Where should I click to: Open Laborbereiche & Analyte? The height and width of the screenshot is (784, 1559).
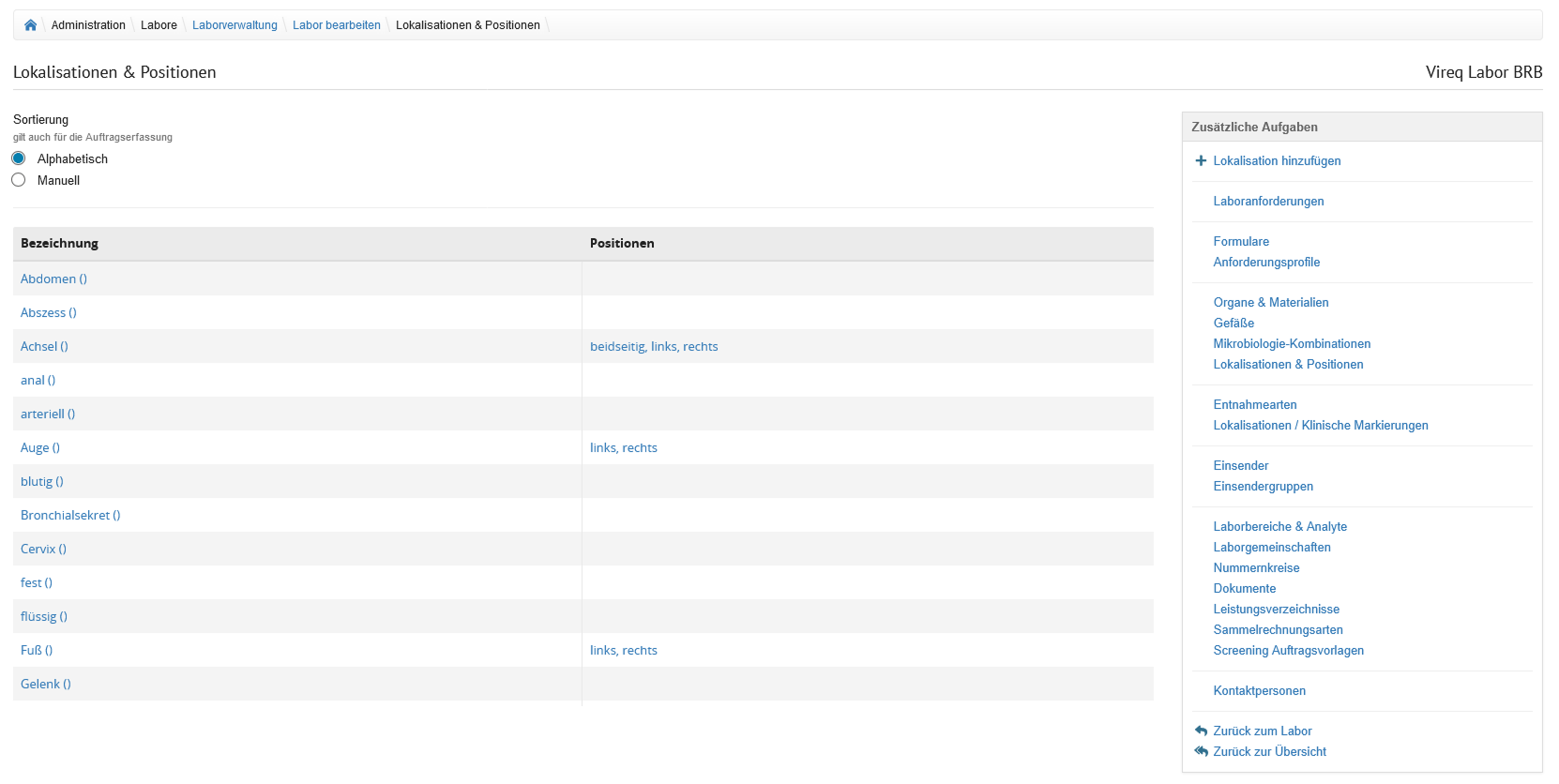[x=1279, y=526]
